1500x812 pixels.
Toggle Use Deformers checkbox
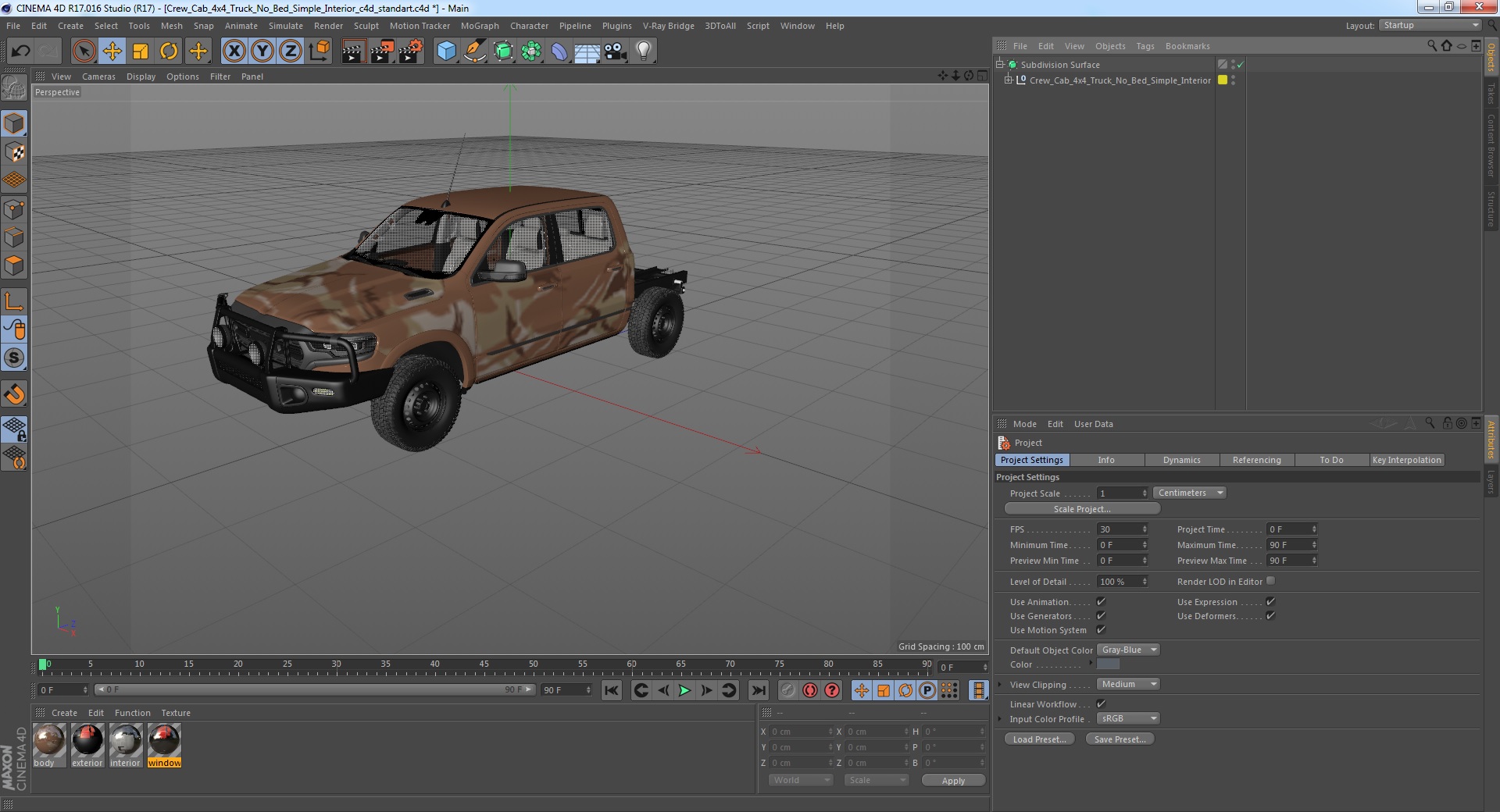click(1270, 615)
